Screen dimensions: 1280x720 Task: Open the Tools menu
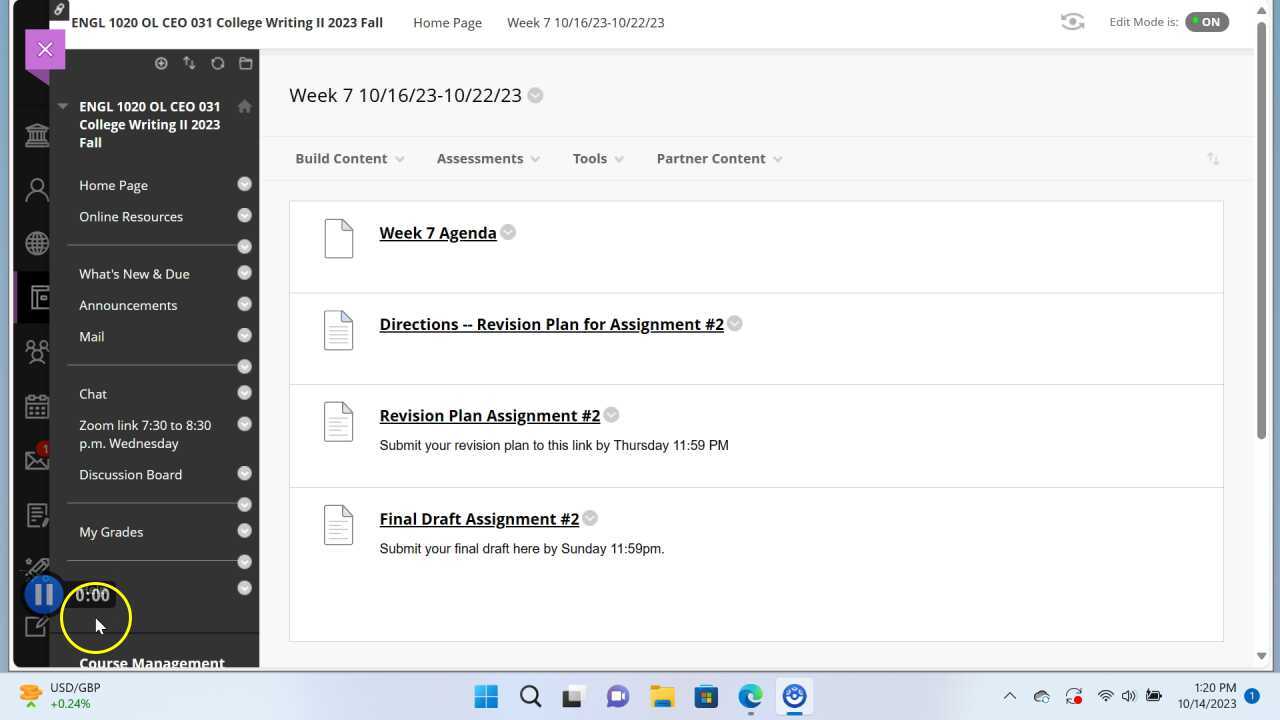click(x=597, y=158)
